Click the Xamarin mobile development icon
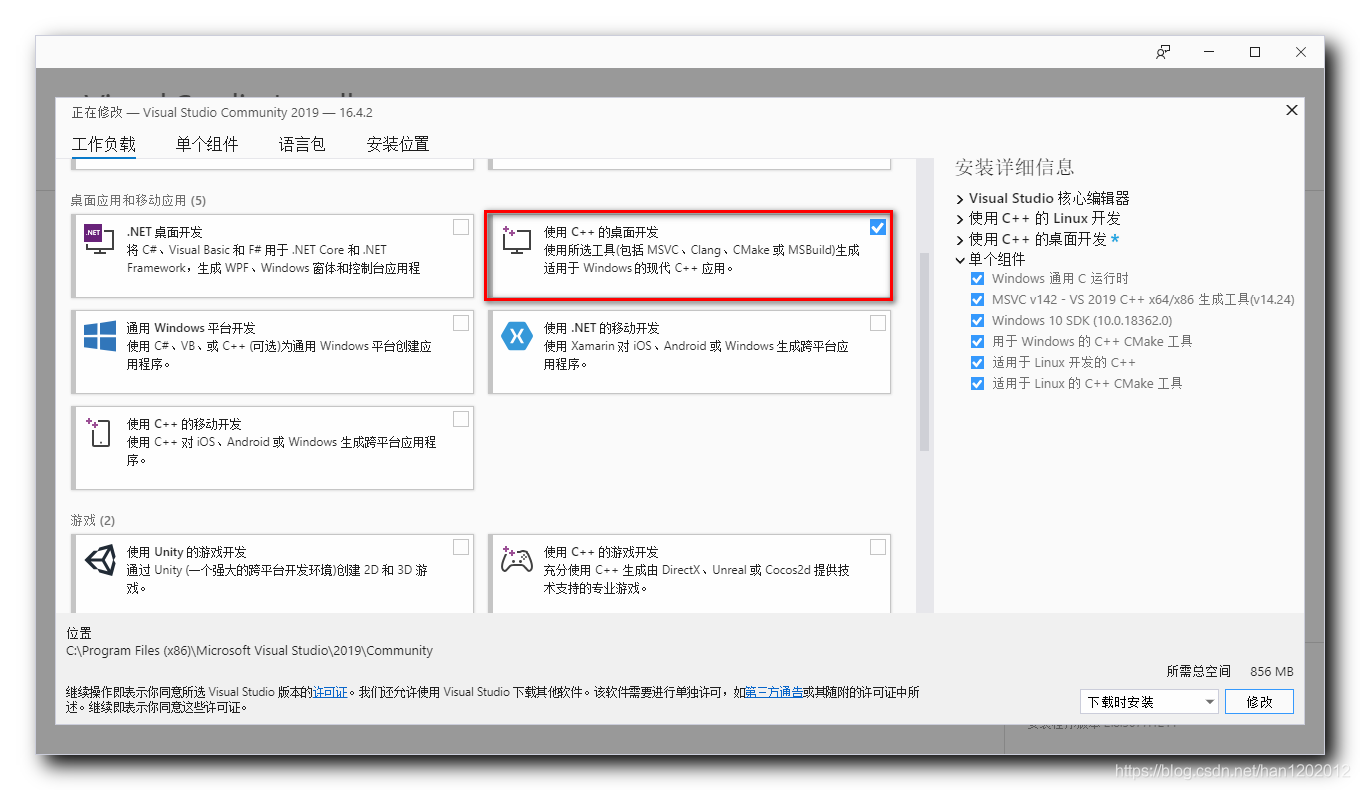Screen dimensions: 1360x790 click(516, 336)
